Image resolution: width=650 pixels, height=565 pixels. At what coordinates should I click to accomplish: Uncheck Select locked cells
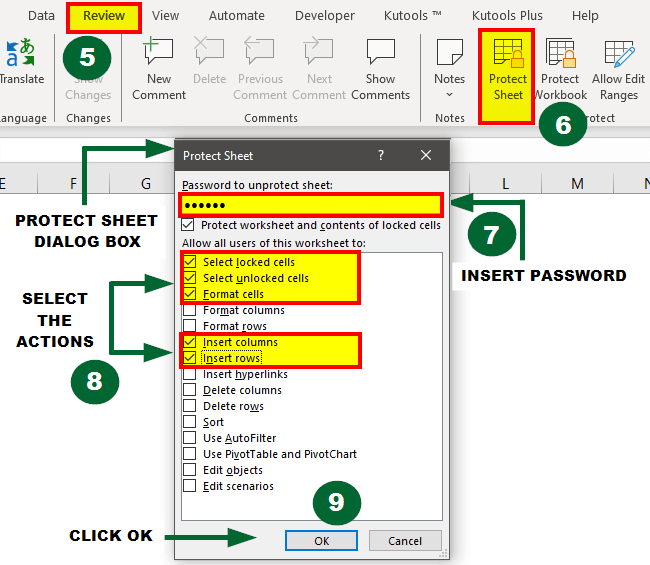[x=190, y=262]
